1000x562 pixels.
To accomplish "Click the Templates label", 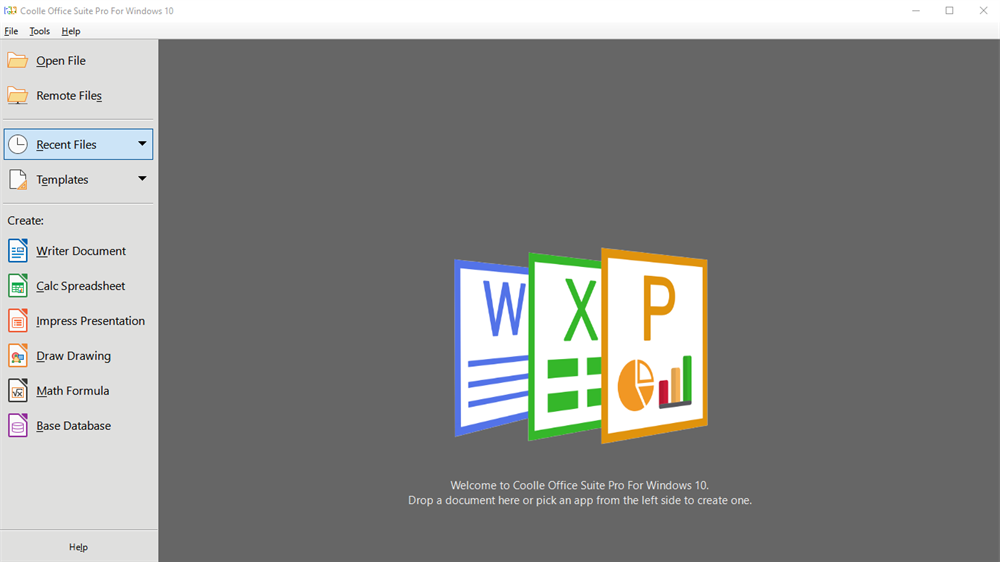I will 62,180.
